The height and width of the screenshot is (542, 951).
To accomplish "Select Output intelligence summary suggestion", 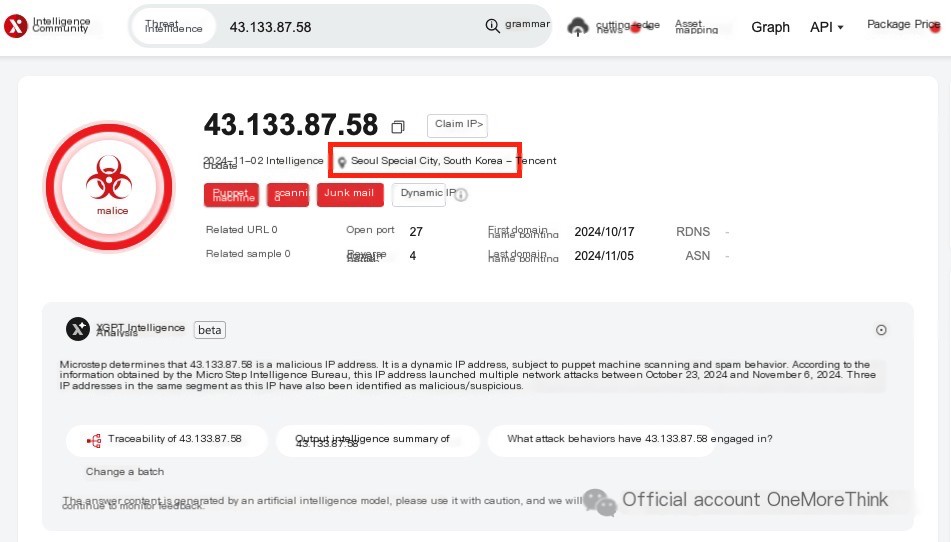I will [x=377, y=441].
